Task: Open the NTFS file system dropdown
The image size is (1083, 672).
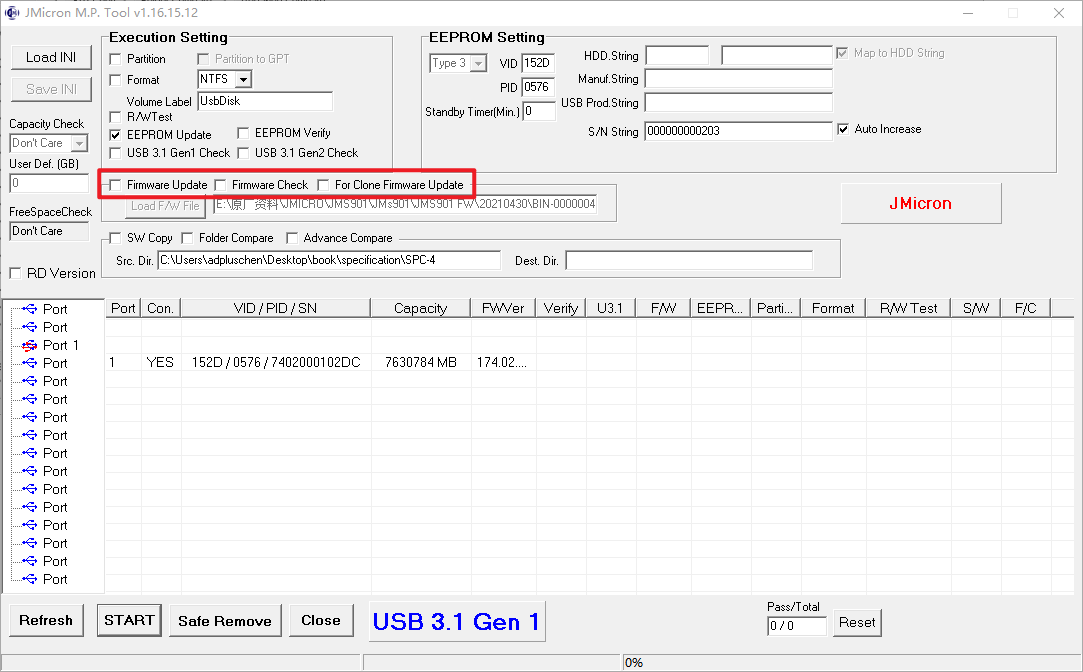Action: pyautogui.click(x=243, y=79)
